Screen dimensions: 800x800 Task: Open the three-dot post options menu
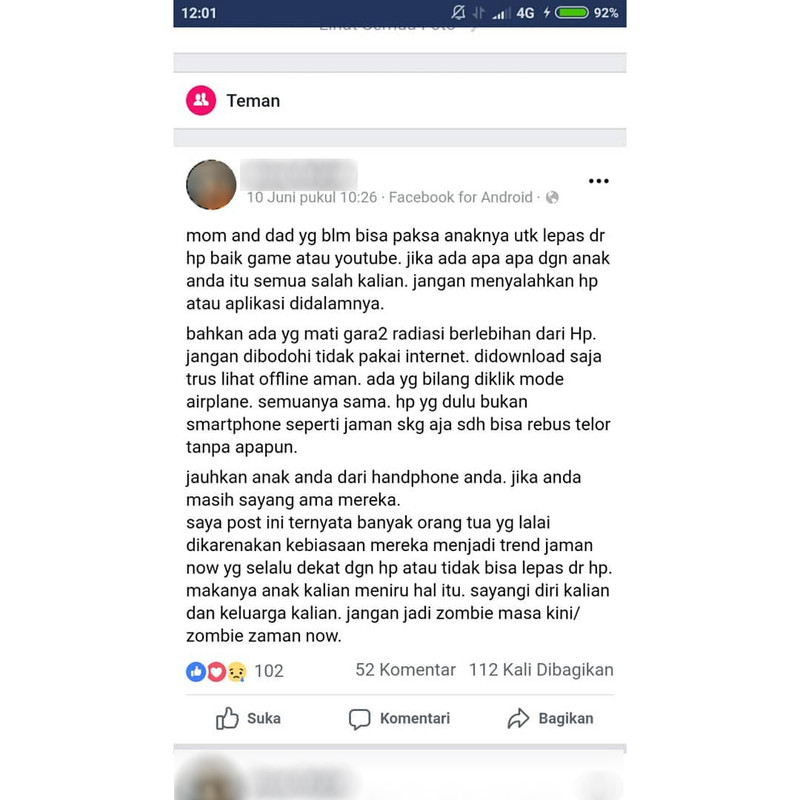coord(598,181)
